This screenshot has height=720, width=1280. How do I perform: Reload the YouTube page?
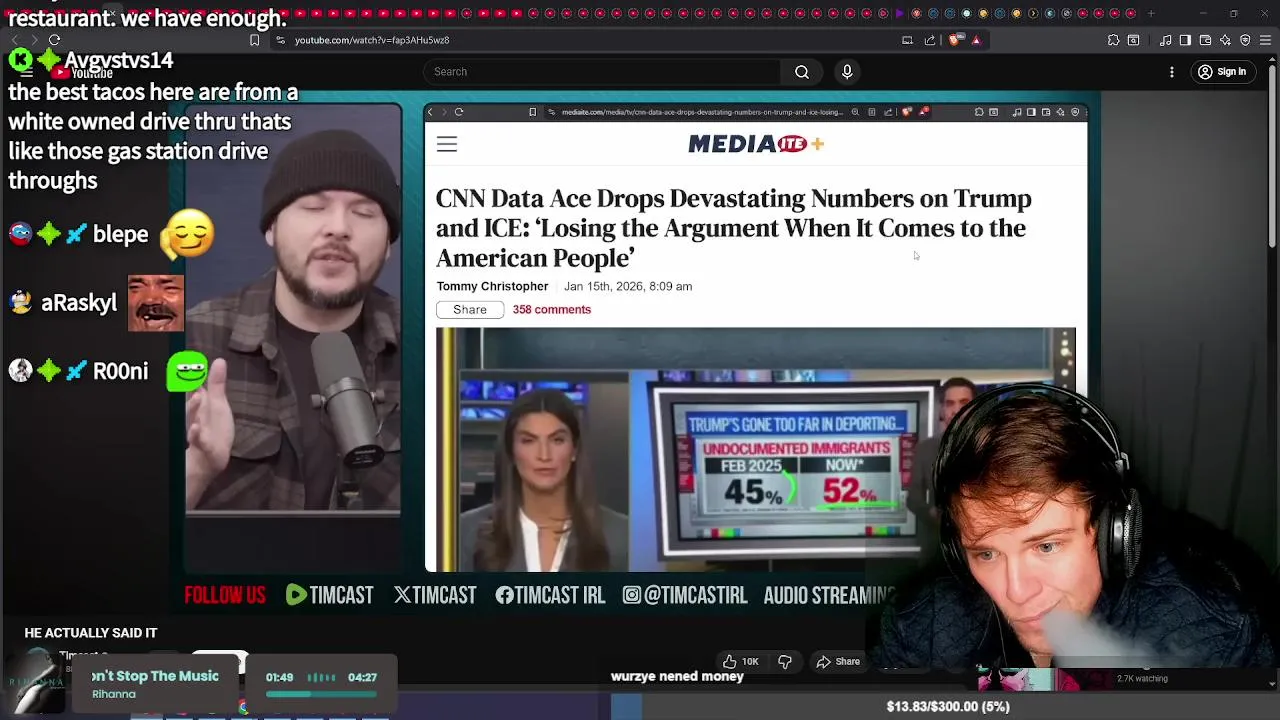coord(54,40)
